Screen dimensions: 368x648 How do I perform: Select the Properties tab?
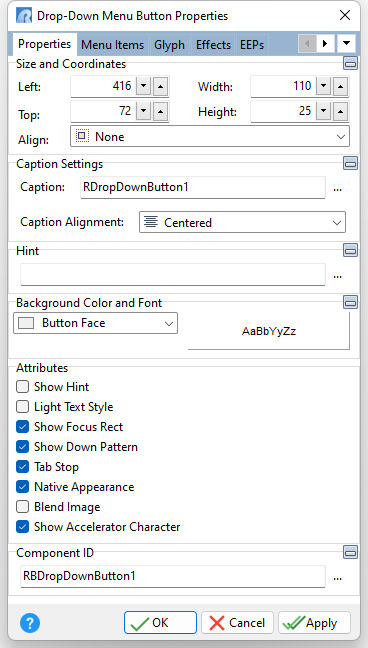coord(45,44)
